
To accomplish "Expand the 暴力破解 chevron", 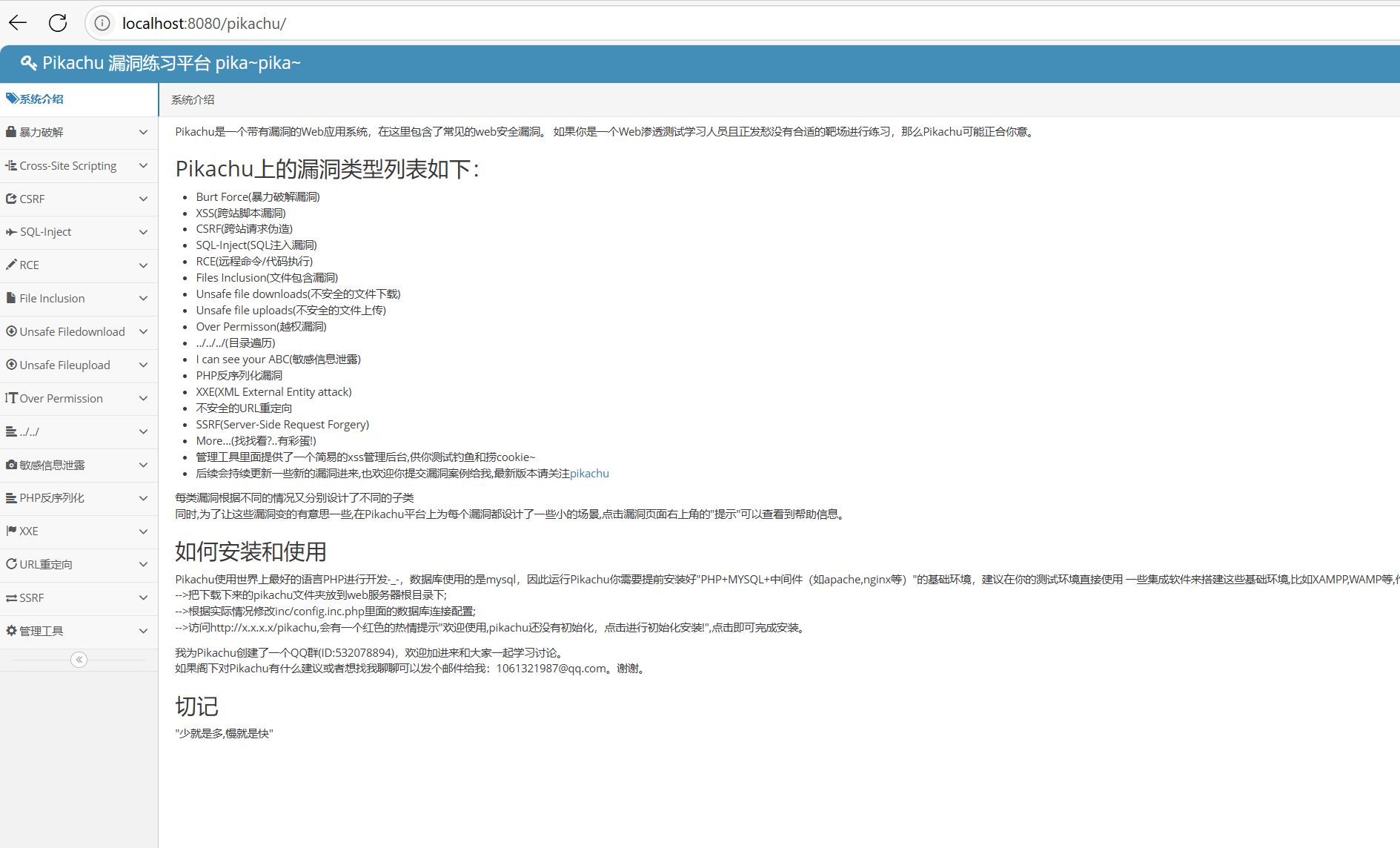I will point(143,132).
